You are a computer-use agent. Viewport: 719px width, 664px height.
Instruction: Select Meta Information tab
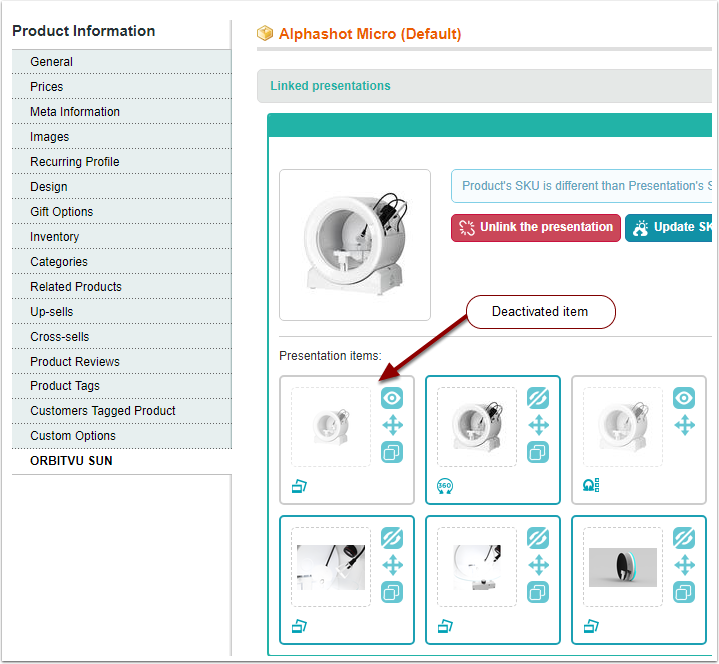pos(122,111)
